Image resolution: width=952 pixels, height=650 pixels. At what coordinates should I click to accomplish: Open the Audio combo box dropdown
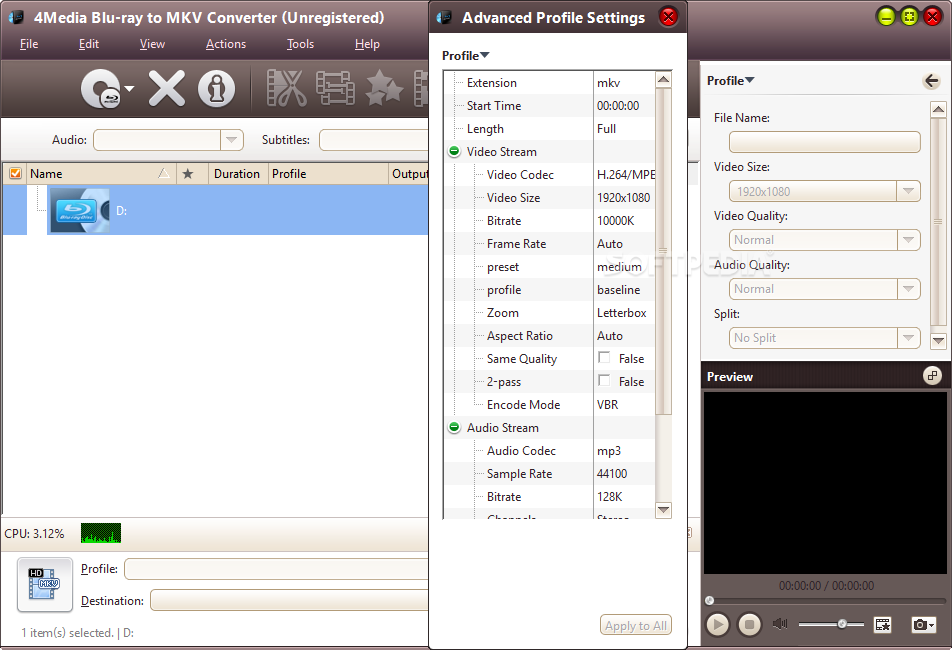coord(231,140)
